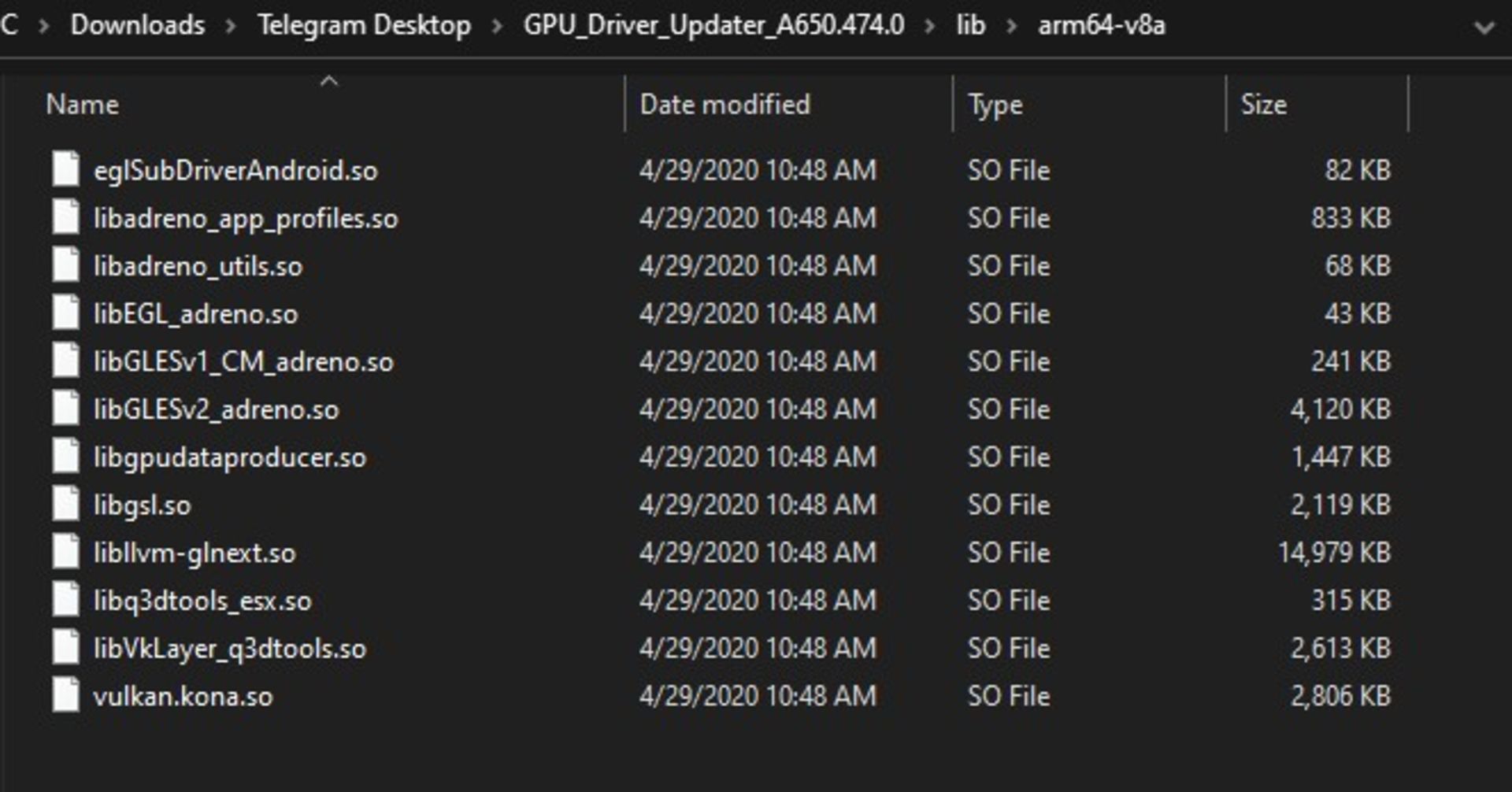The image size is (1512, 792).
Task: Toggle sort direction on the Name column
Action: 84,103
